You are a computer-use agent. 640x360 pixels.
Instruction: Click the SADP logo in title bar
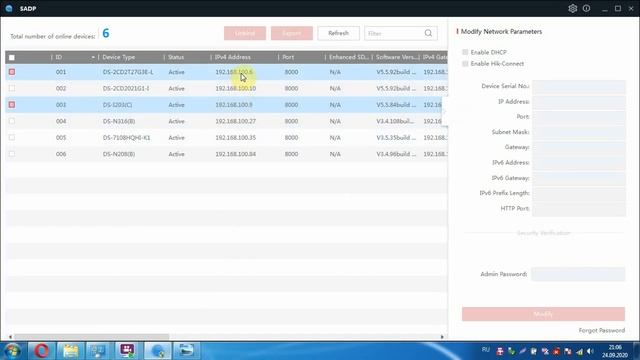(x=9, y=8)
